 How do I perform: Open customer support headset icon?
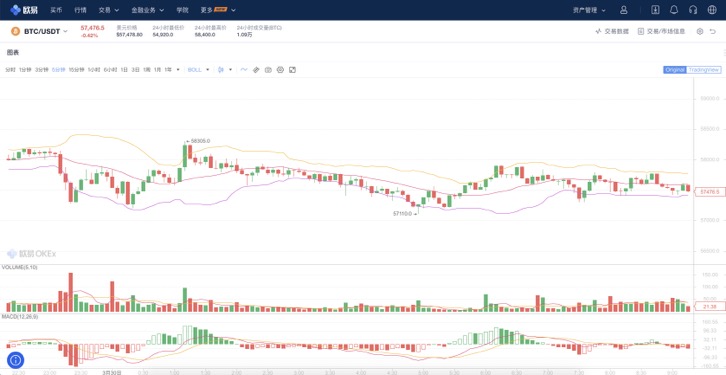pyautogui.click(x=693, y=10)
